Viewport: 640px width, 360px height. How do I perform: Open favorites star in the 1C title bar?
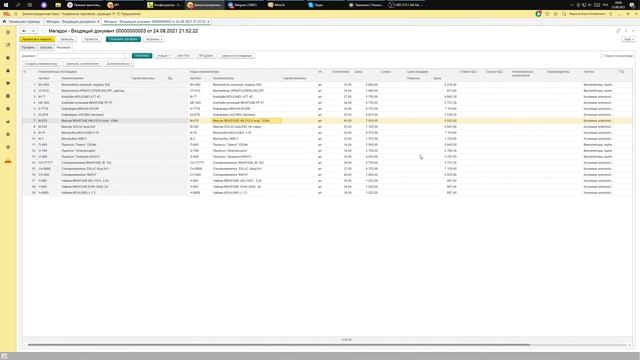click(x=555, y=14)
